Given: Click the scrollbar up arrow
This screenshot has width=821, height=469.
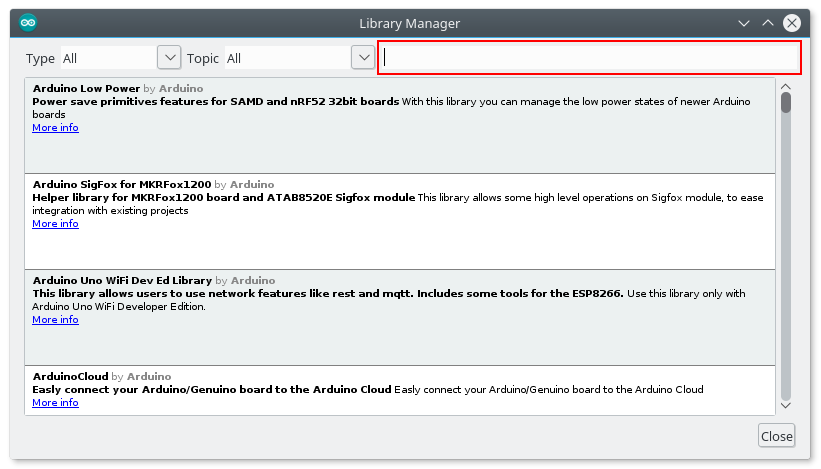Looking at the screenshot, I should pyautogui.click(x=786, y=86).
